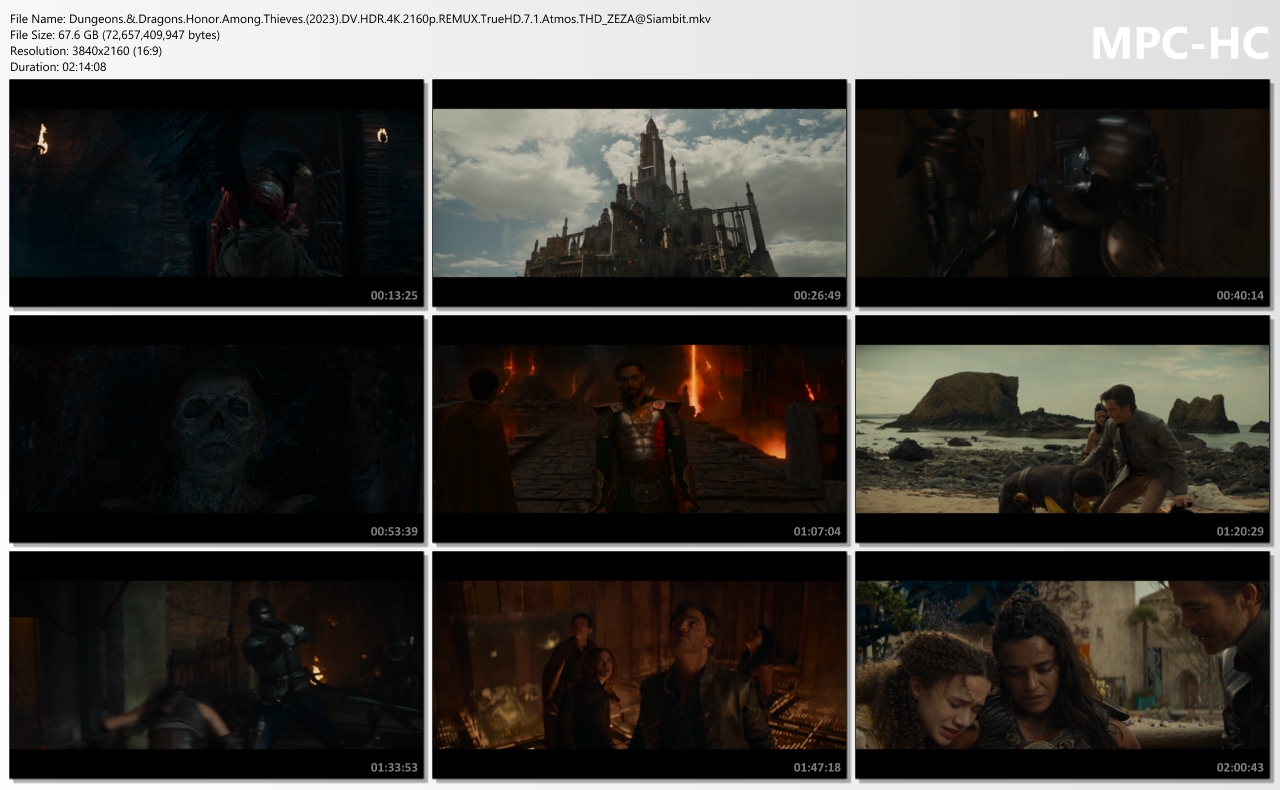Click the File Size 67.6 GB text
Image resolution: width=1280 pixels, height=790 pixels.
pos(115,35)
